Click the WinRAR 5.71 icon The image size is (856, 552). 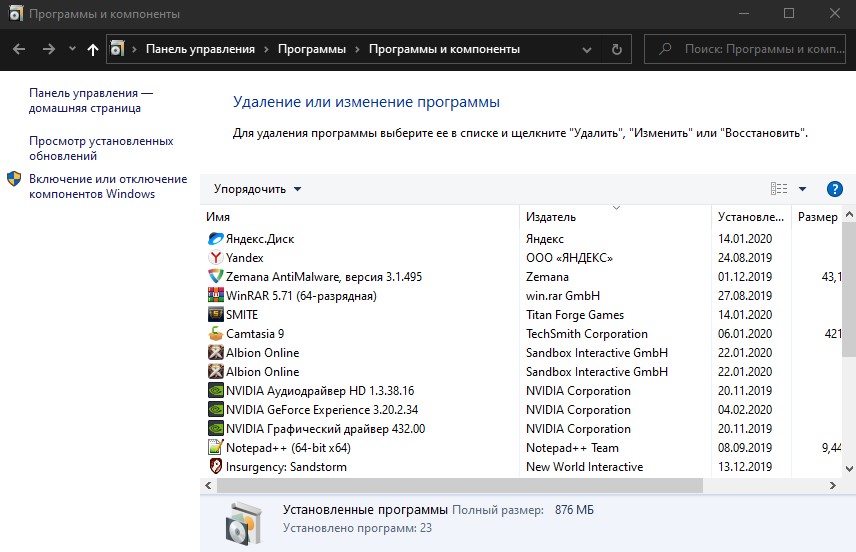click(x=216, y=295)
